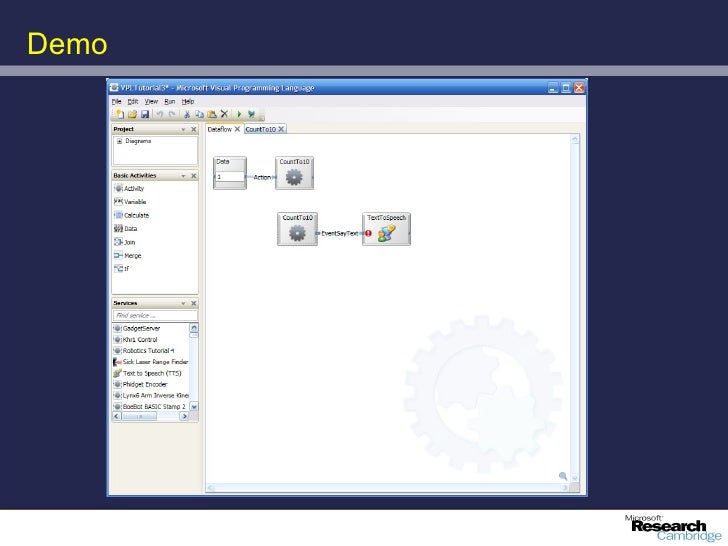Image resolution: width=728 pixels, height=546 pixels.
Task: Start debugging using the debug run icon
Action: (x=252, y=114)
